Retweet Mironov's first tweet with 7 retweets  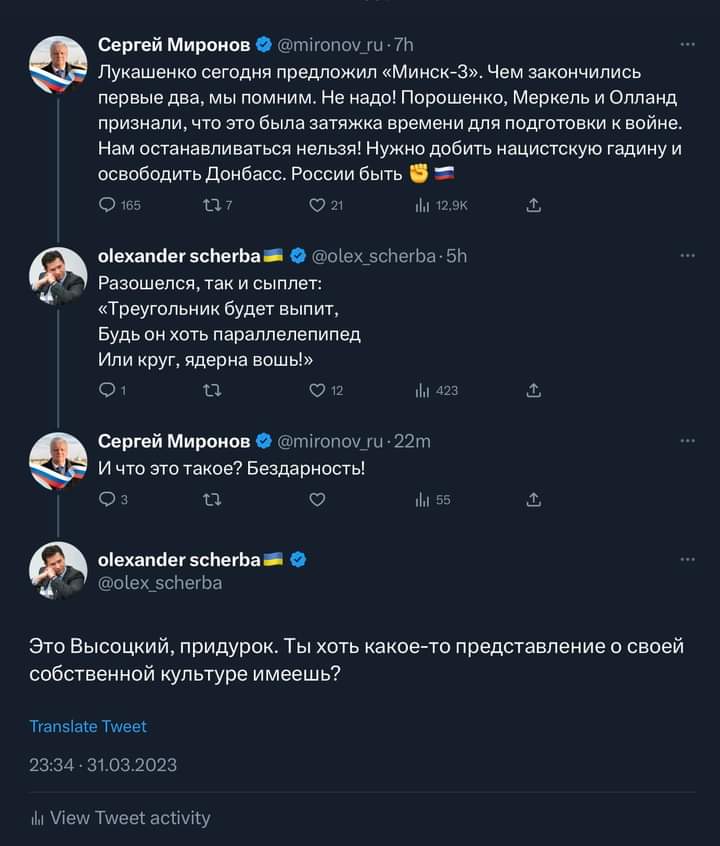[x=212, y=206]
